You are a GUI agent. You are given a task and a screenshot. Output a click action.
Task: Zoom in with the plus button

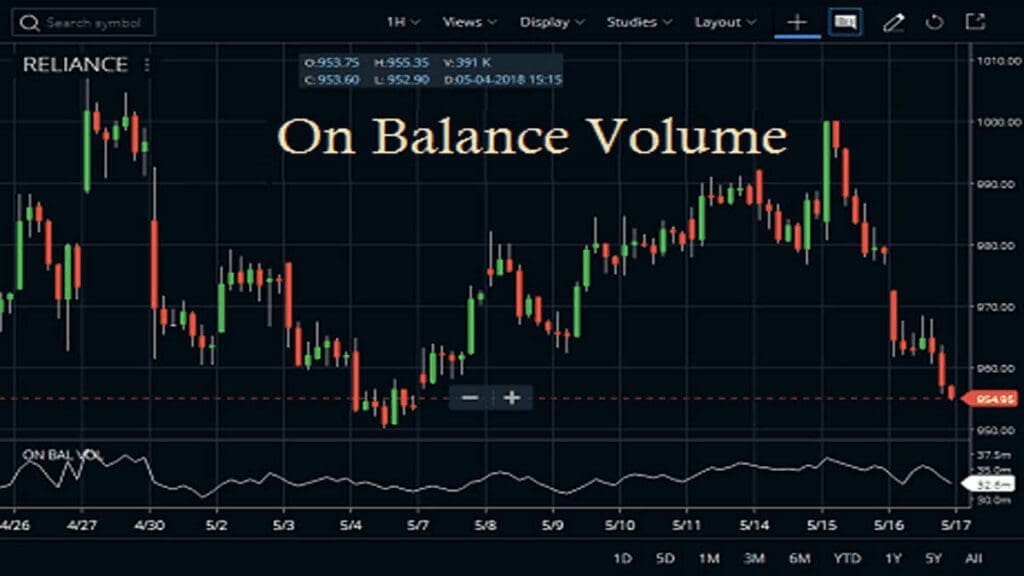(513, 398)
